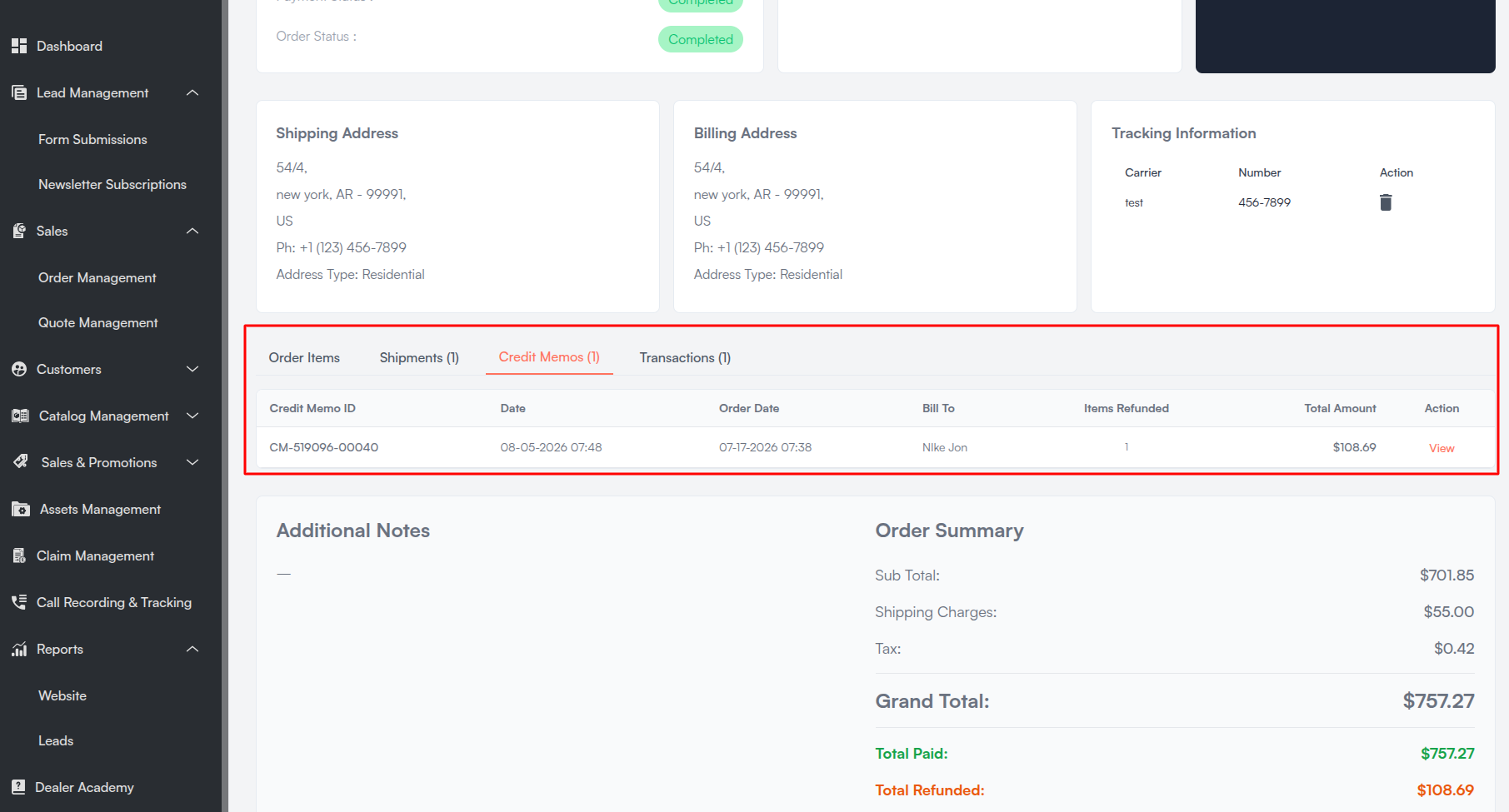The width and height of the screenshot is (1509, 812).
Task: Click the Catalog Management icon
Action: (20, 416)
